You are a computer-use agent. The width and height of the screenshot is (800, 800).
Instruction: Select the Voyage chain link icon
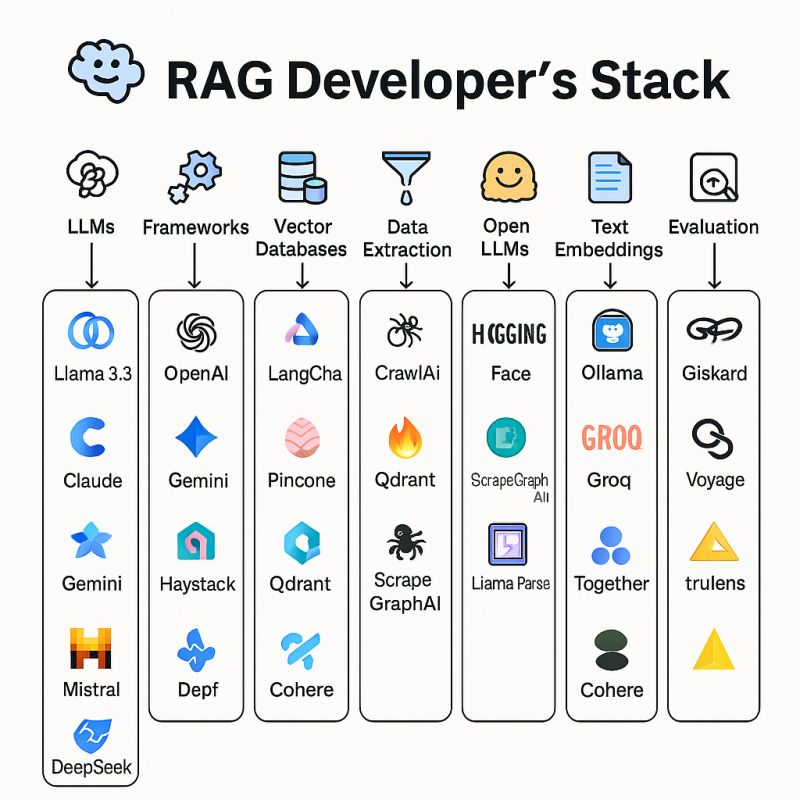pos(712,438)
